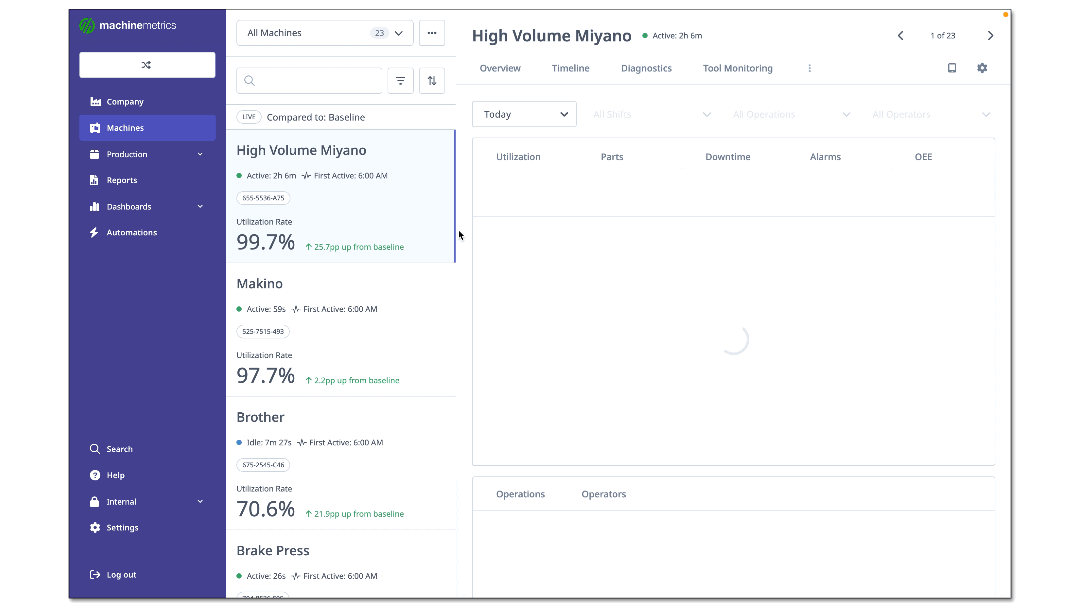This screenshot has height=608, width=1080.
Task: Open the Help link
Action: coord(147,475)
